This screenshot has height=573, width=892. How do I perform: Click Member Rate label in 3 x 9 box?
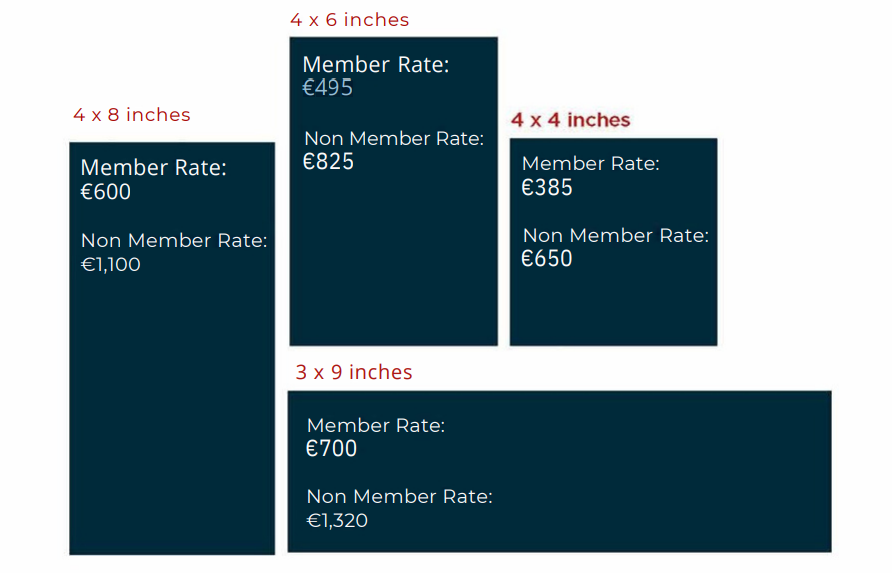(375, 426)
